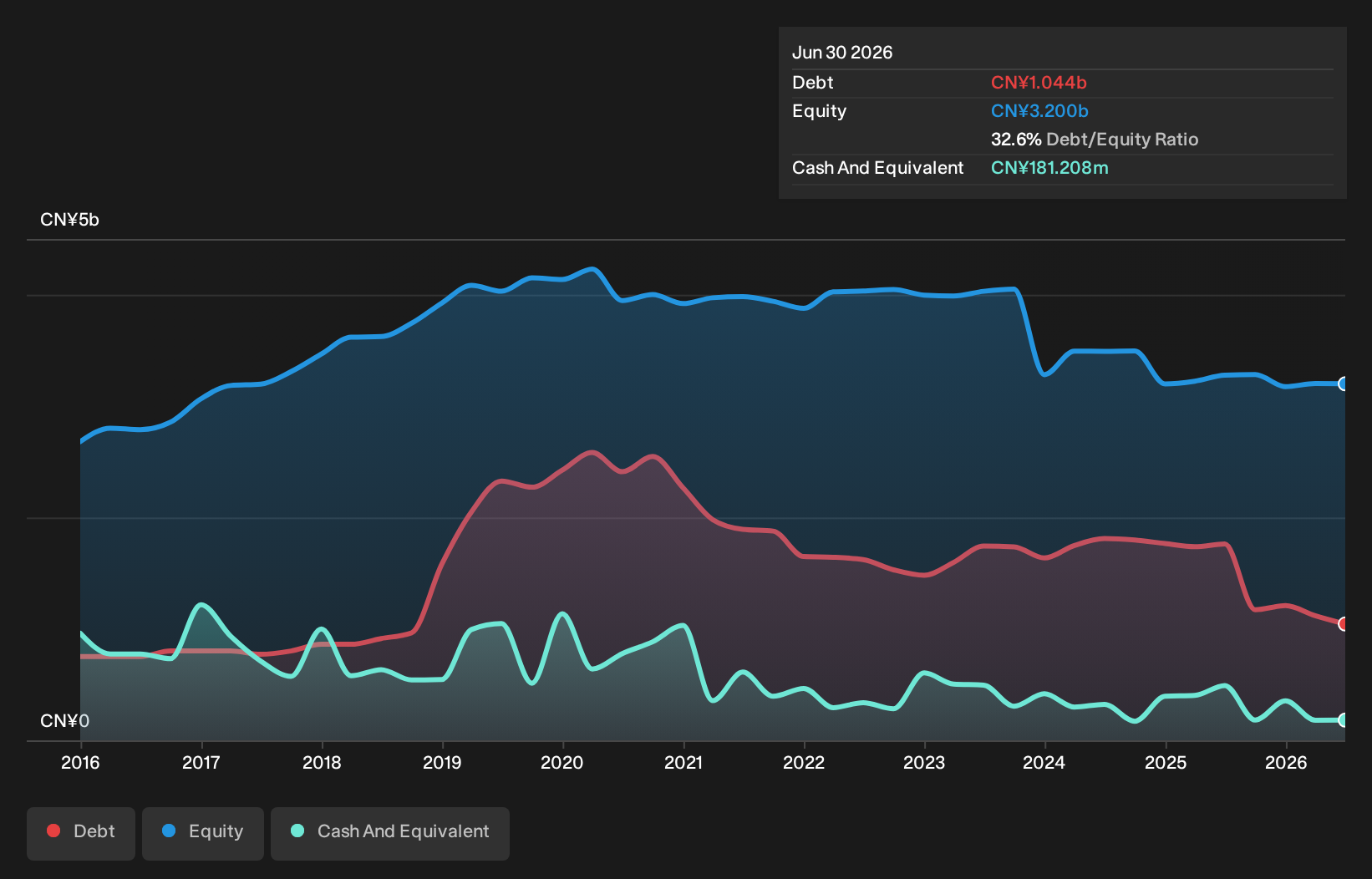Click the 2024 x-axis label
Viewport: 1372px width, 879px height.
point(1044,762)
